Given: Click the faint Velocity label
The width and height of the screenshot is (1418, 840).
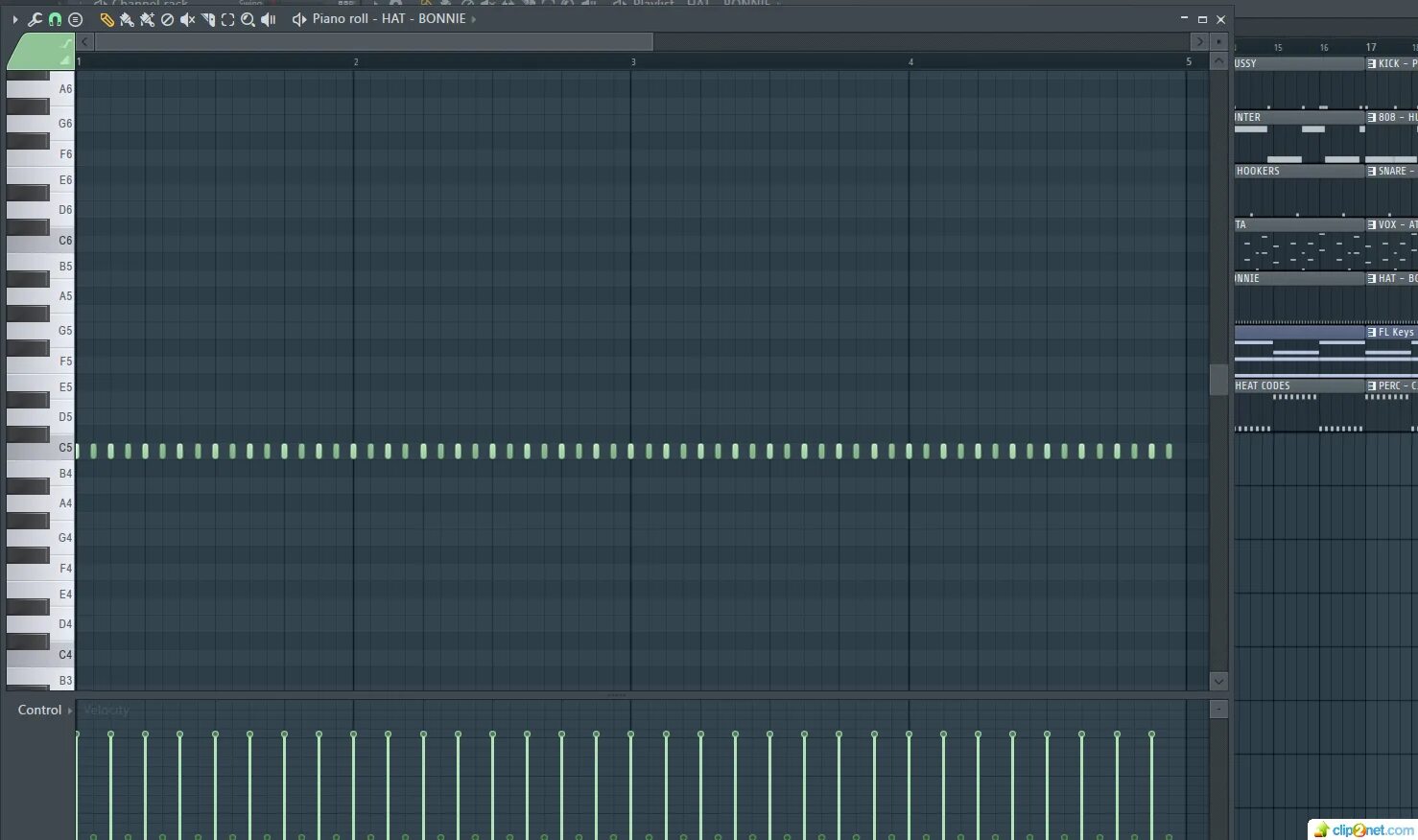Looking at the screenshot, I should point(106,710).
